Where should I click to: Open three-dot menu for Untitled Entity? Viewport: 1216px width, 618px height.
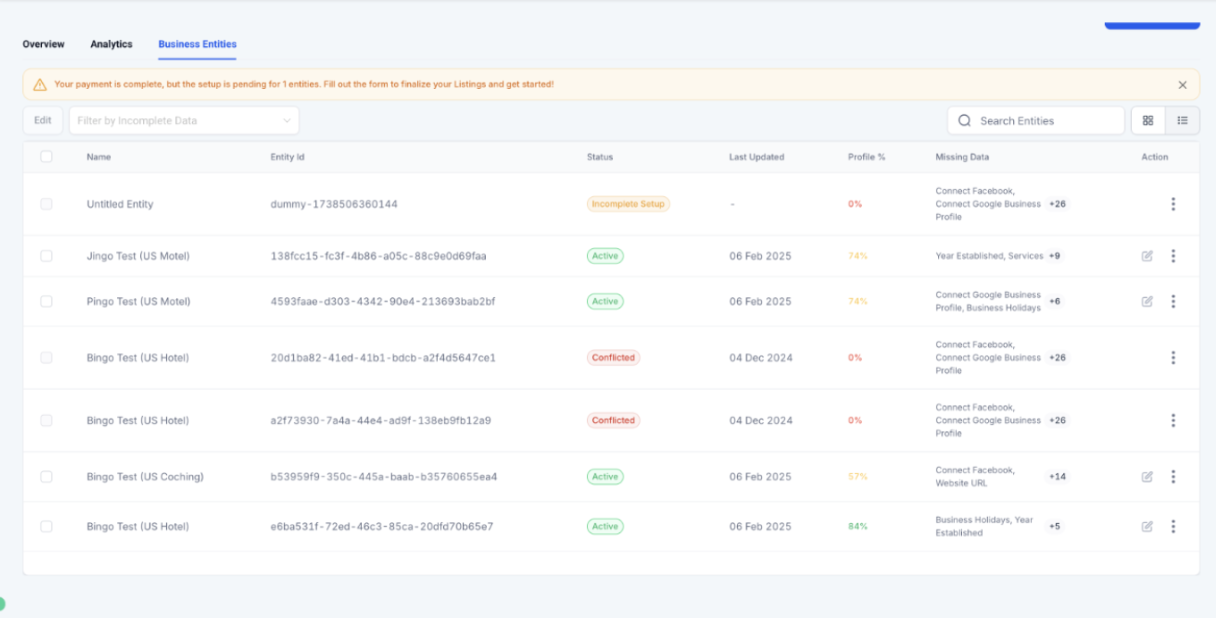pos(1172,204)
